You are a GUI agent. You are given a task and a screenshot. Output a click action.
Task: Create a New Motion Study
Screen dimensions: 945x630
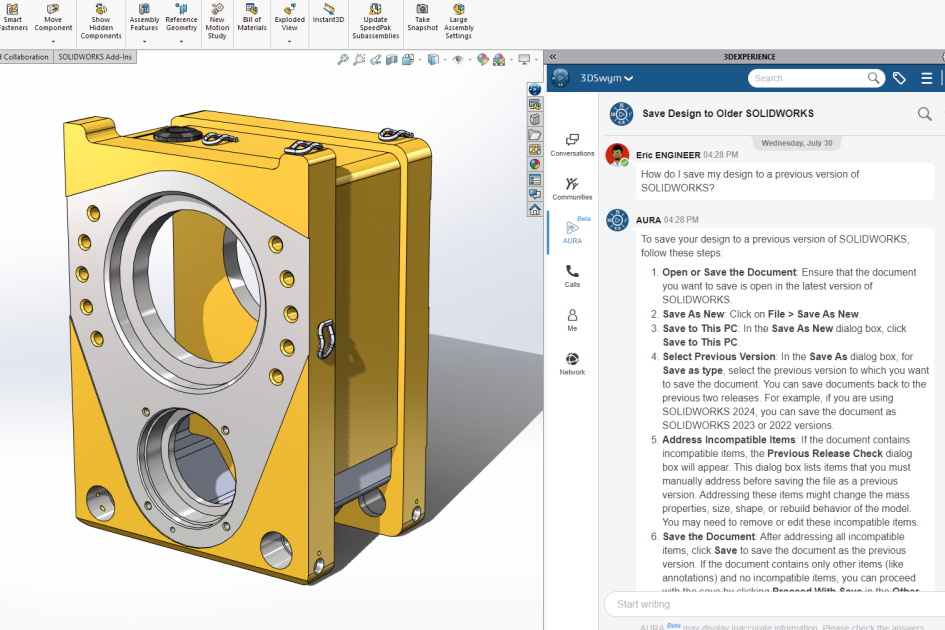(x=217, y=18)
